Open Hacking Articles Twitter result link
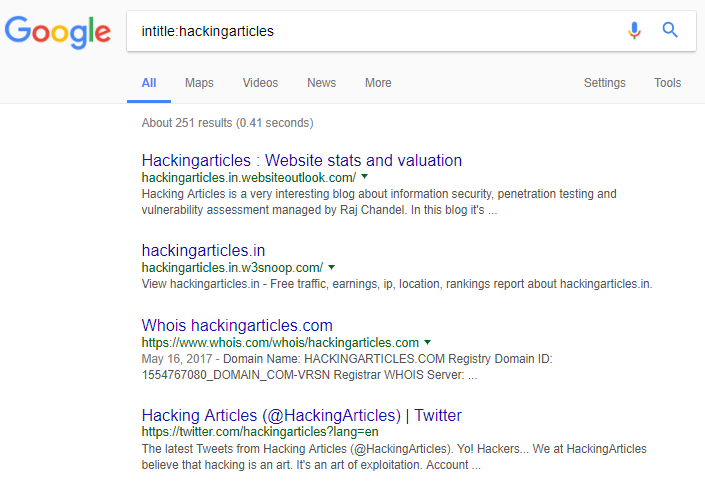 point(301,415)
